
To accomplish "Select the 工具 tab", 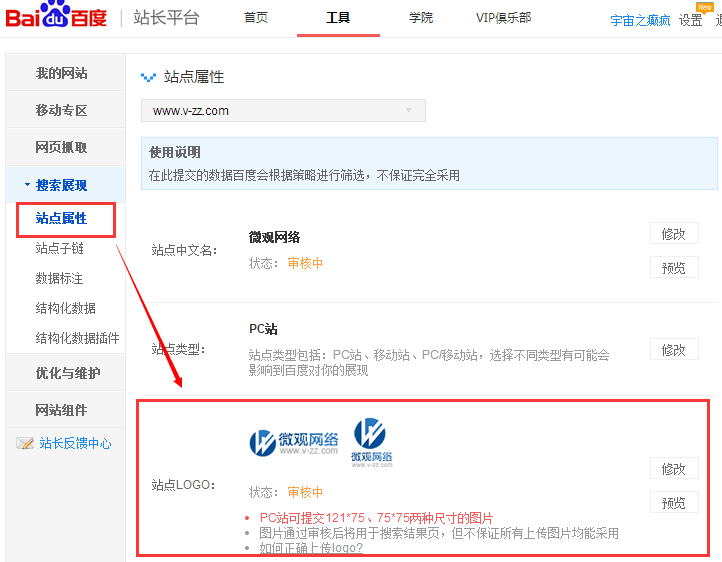I will 338,18.
